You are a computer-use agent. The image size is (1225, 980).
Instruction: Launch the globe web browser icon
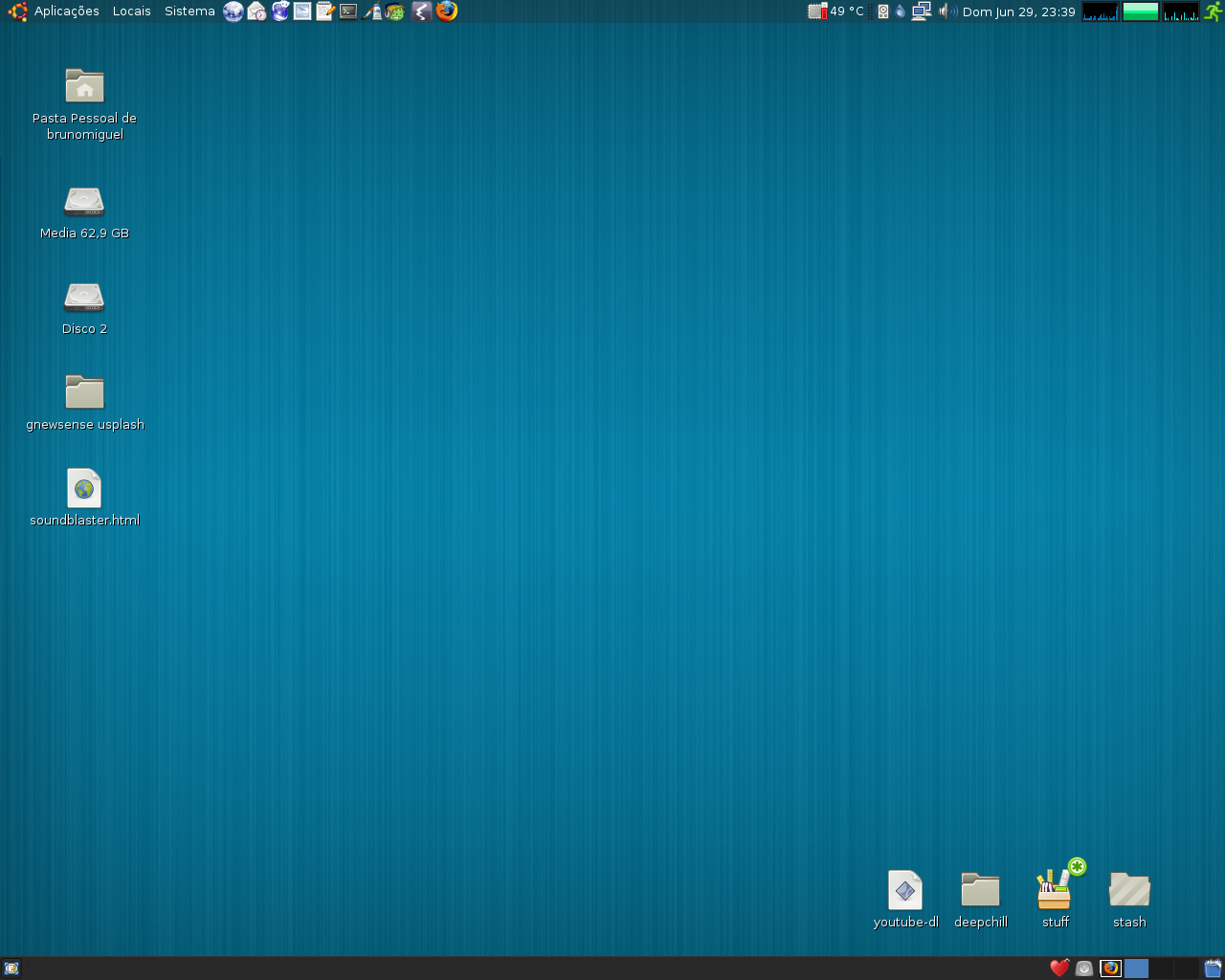click(x=234, y=11)
